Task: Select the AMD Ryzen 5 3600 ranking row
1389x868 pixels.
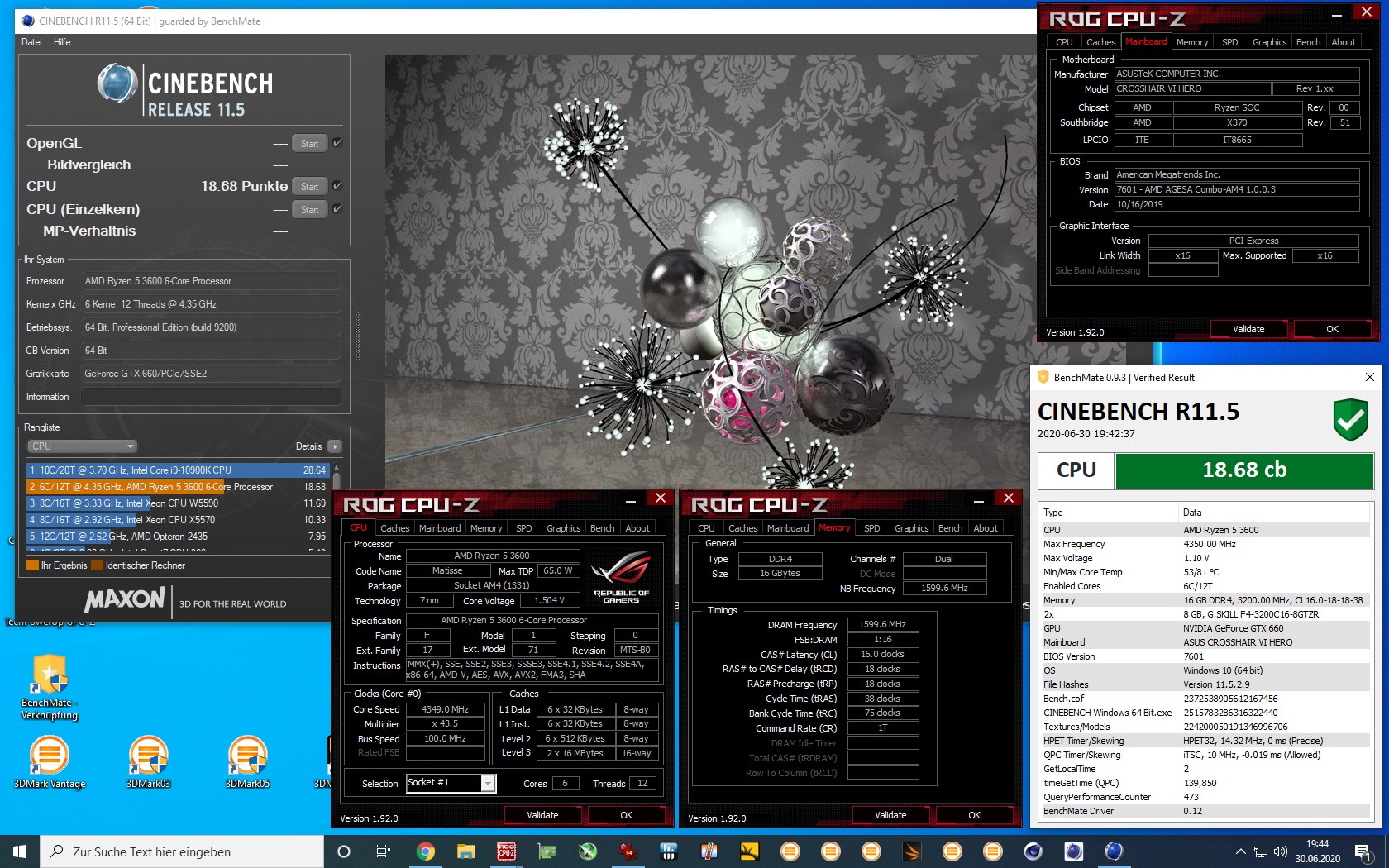Action: pyautogui.click(x=178, y=486)
